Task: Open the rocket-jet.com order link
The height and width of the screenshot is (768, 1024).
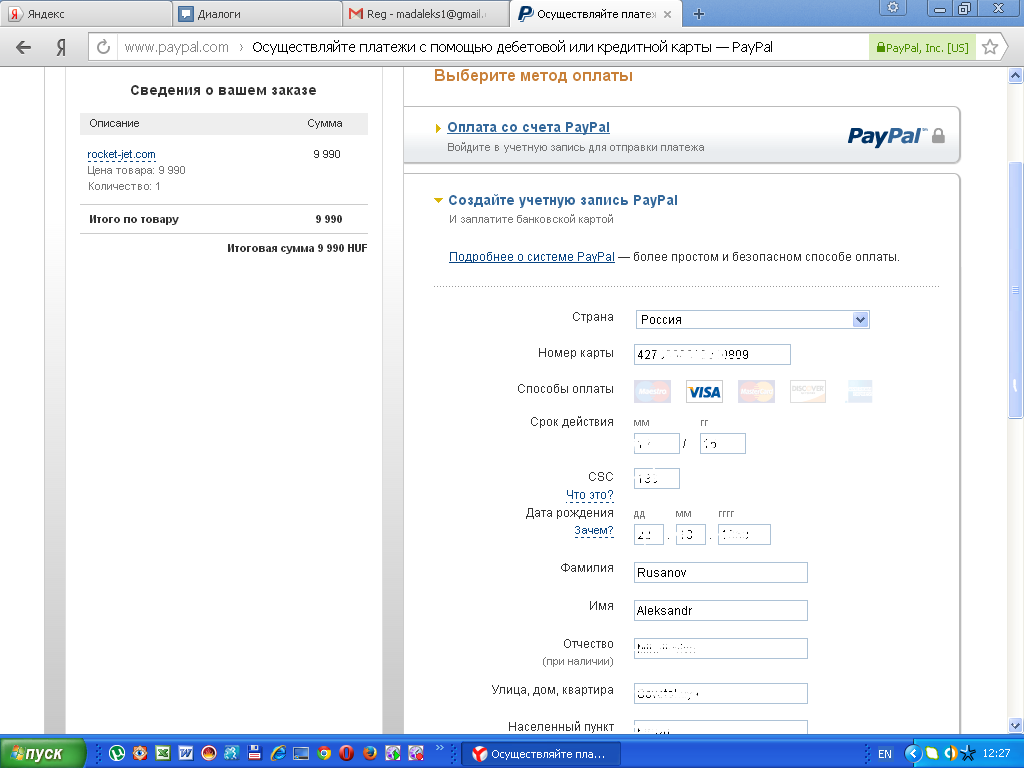Action: click(x=121, y=154)
